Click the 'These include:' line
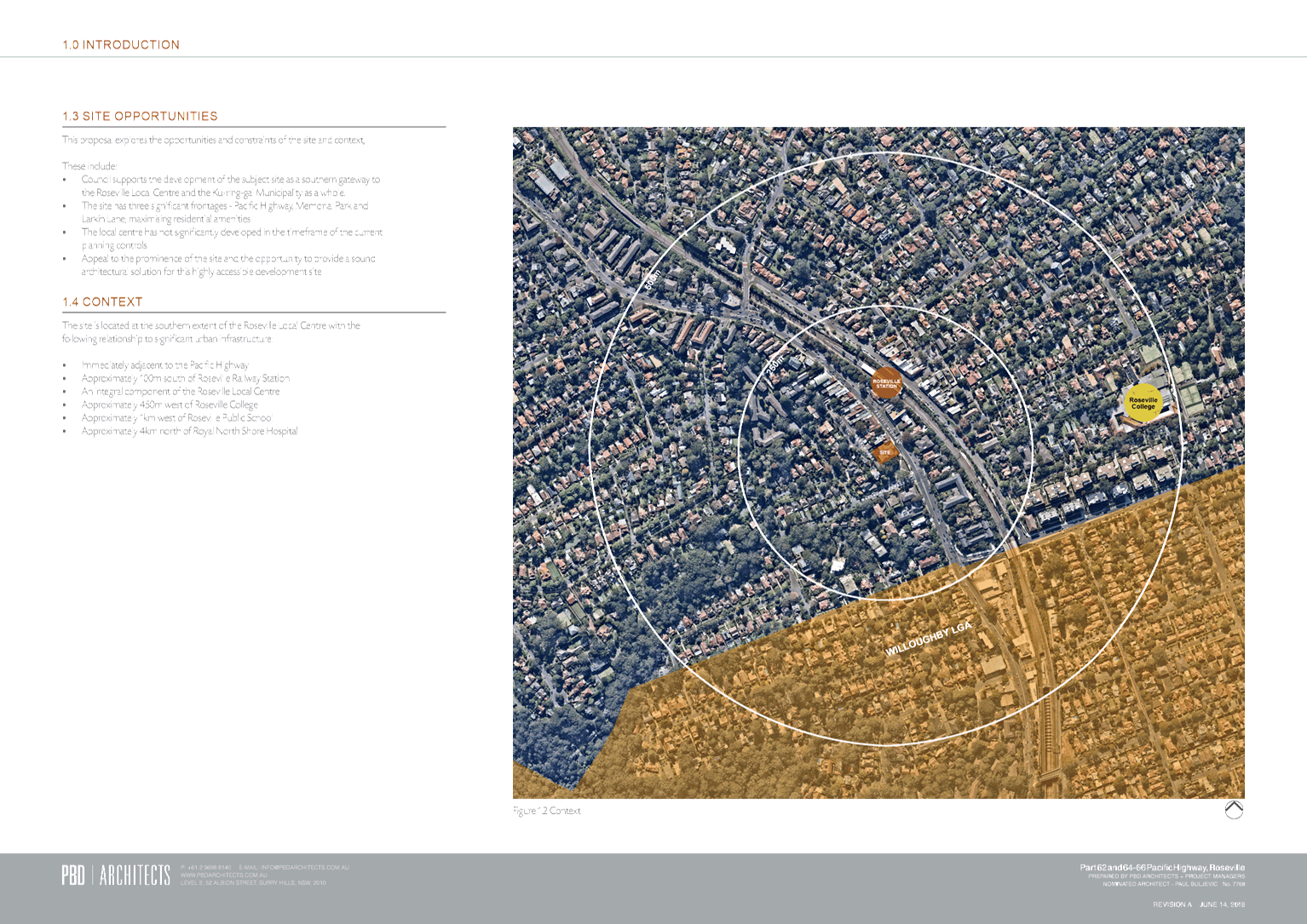1307x924 pixels. coord(89,166)
